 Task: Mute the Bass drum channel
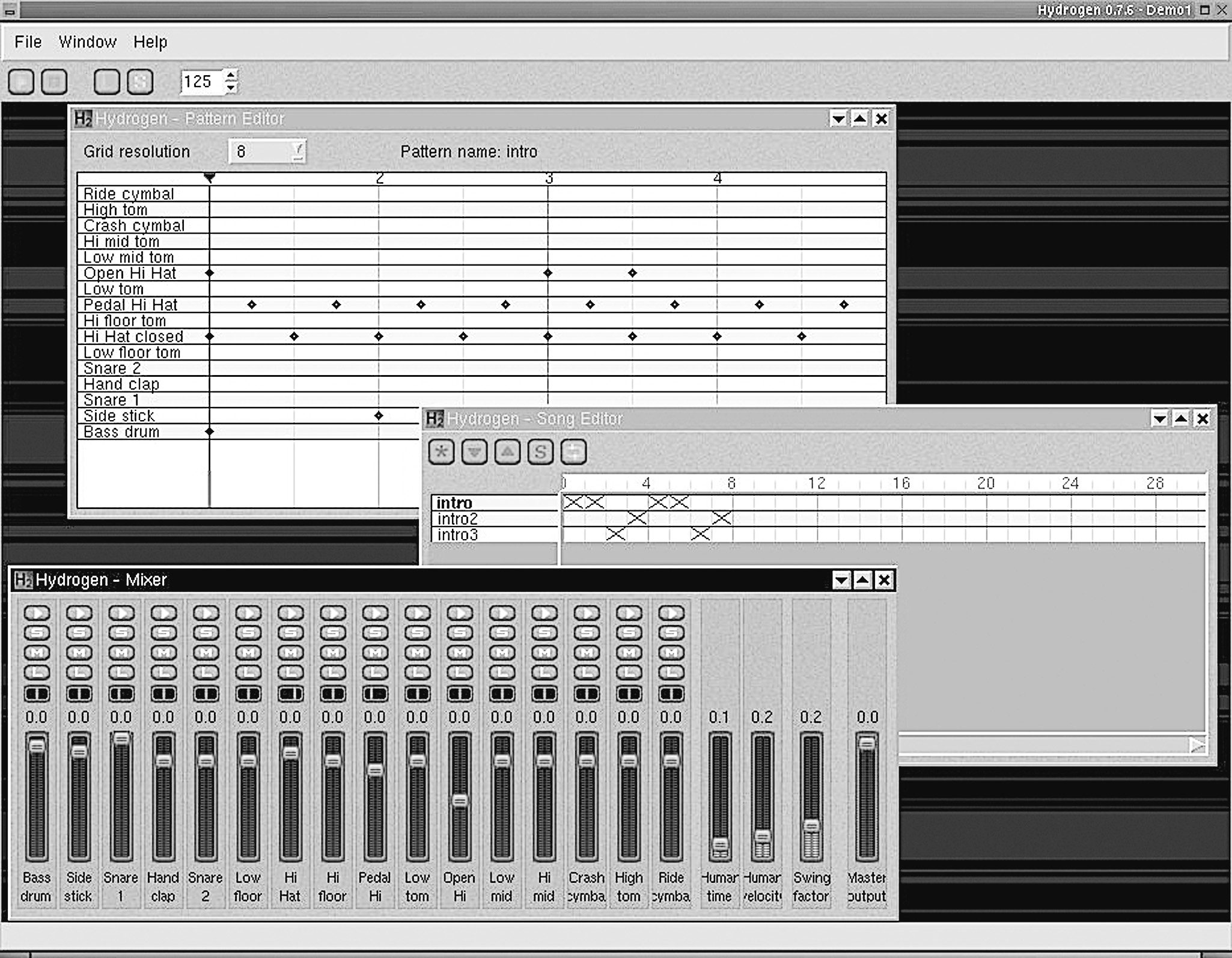pos(37,653)
